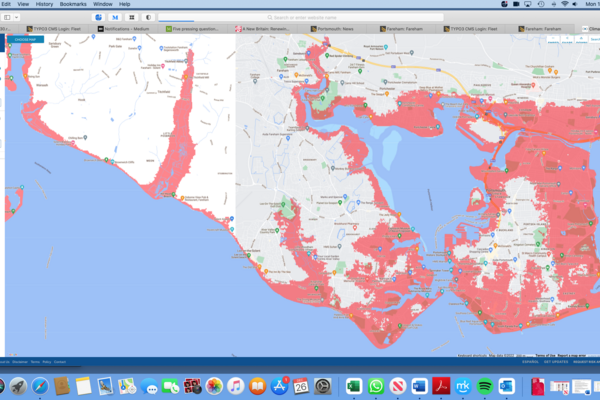Open Books from the Dock

point(258,386)
